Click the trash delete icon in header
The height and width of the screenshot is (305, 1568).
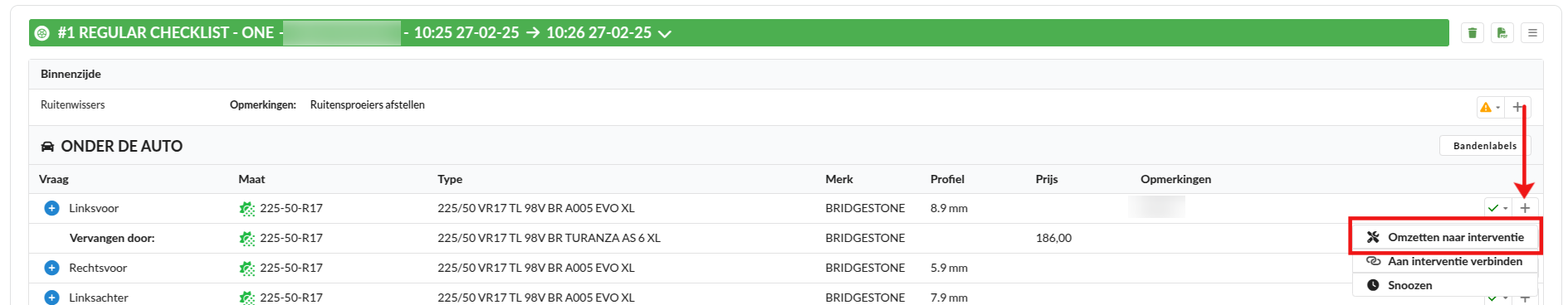[x=1473, y=33]
